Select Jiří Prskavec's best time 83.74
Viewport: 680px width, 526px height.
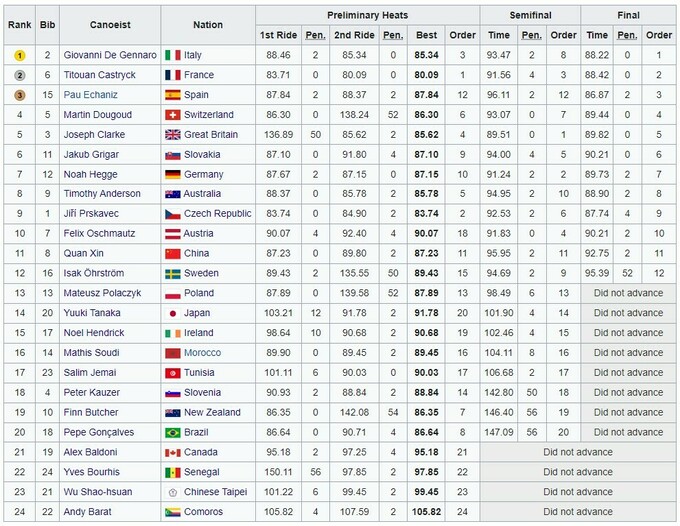click(426, 214)
